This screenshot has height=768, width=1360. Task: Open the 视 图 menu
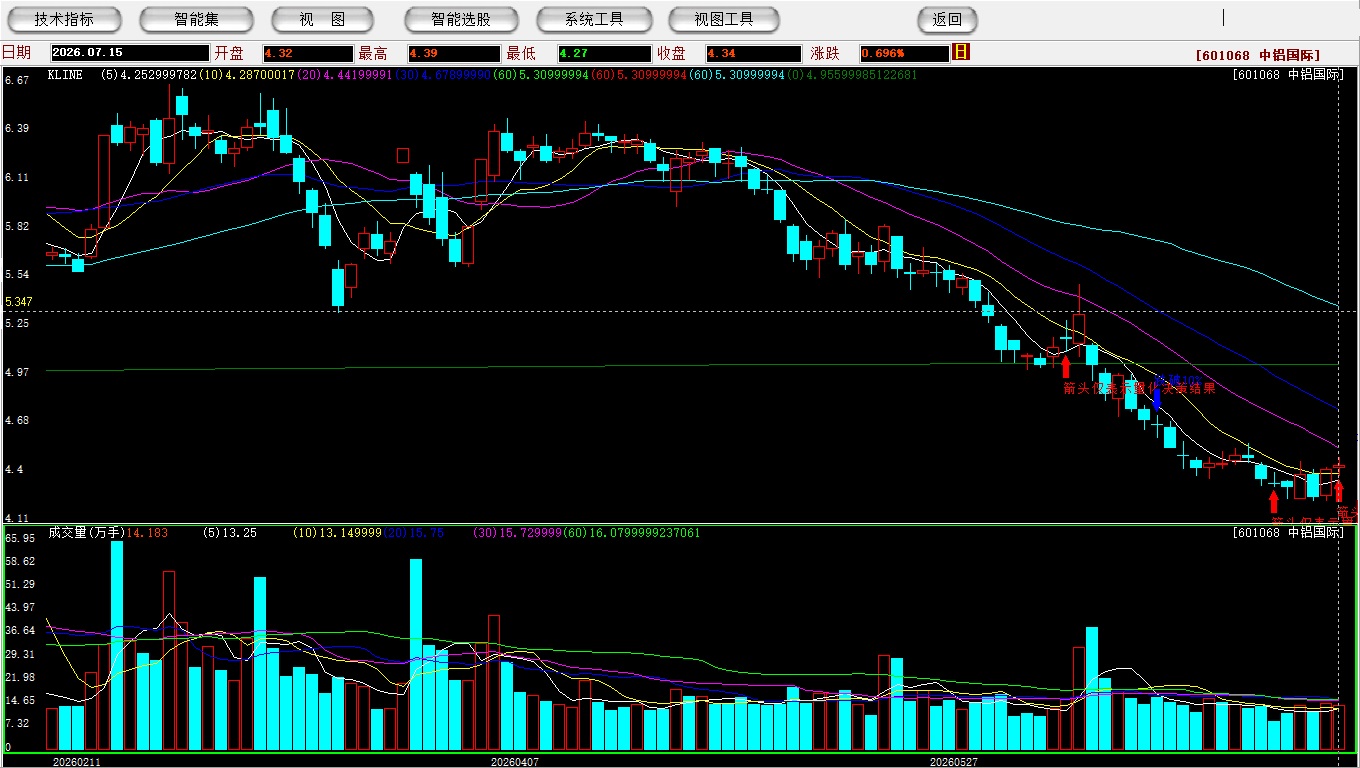[322, 20]
